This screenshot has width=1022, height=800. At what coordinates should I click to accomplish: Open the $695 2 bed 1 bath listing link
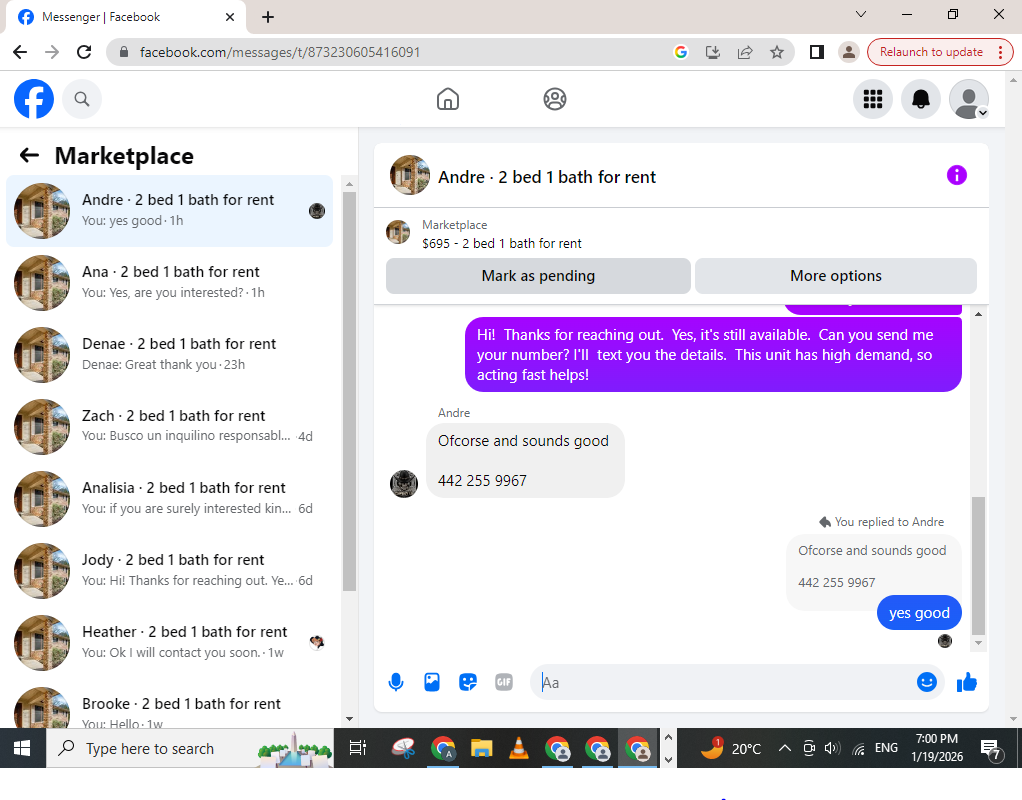click(x=502, y=243)
